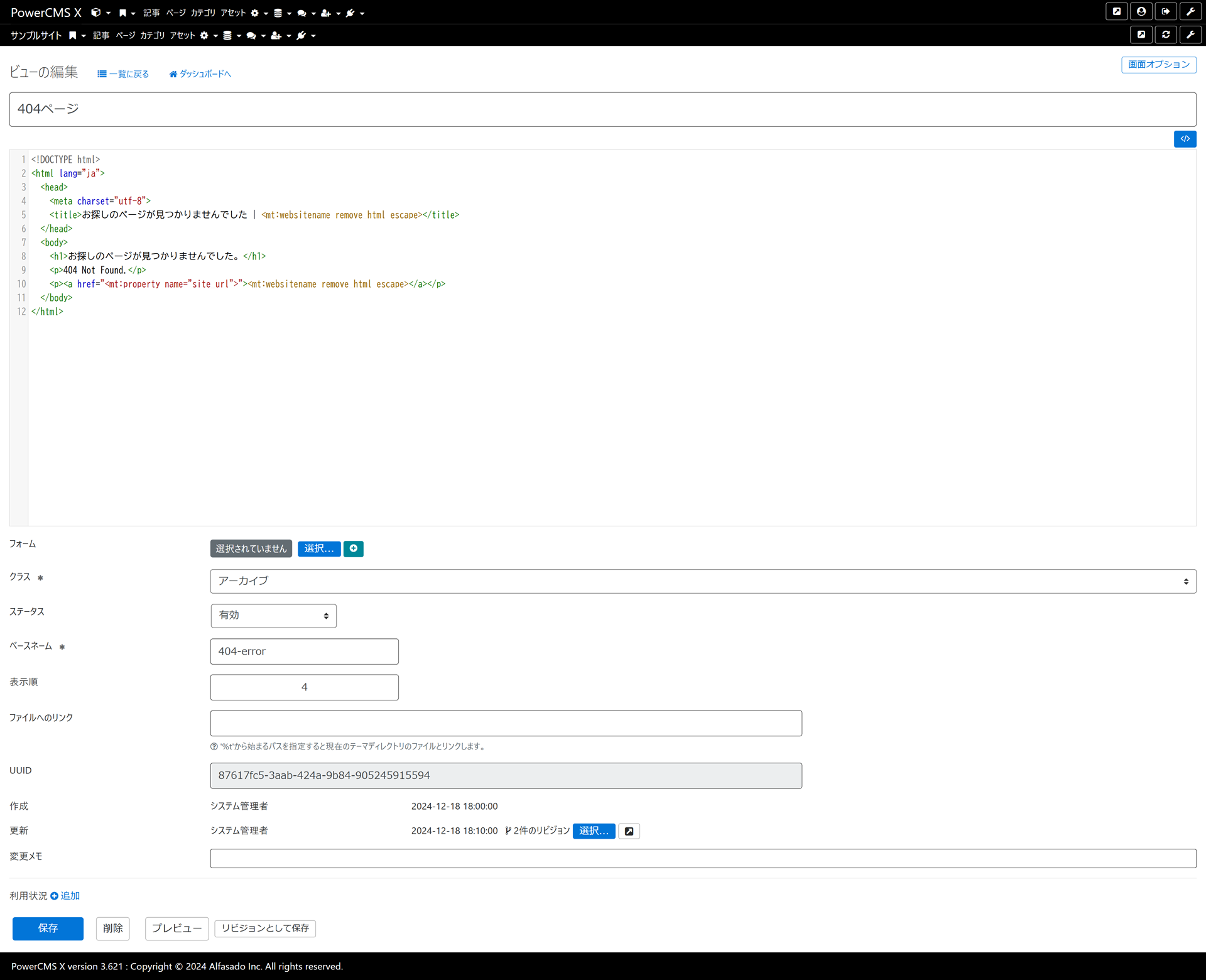Open 画面オプション settings panel
Image resolution: width=1206 pixels, height=980 pixels.
[x=1158, y=65]
